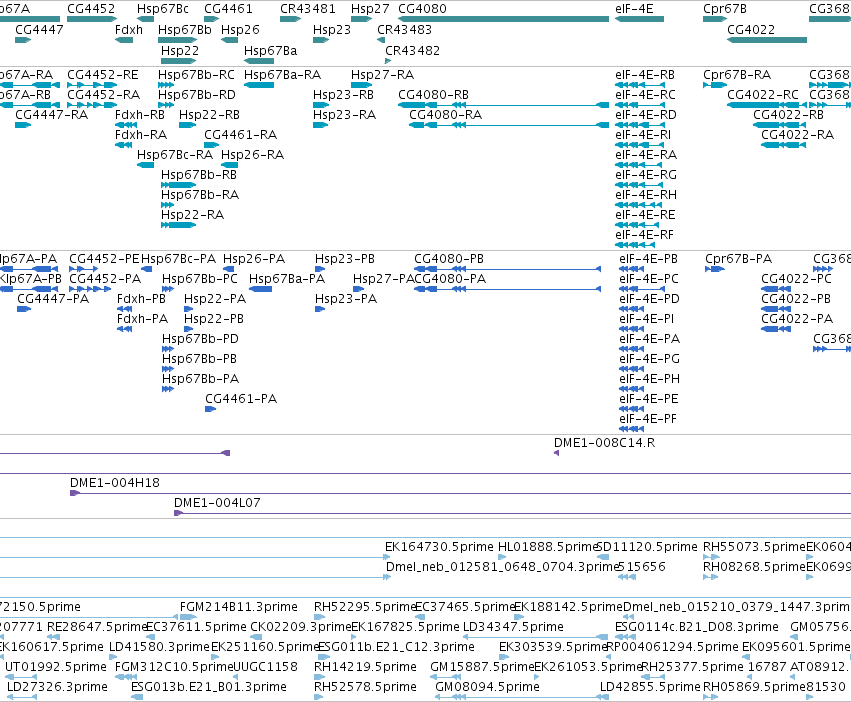Click protein CG4447-PA

tap(53, 299)
